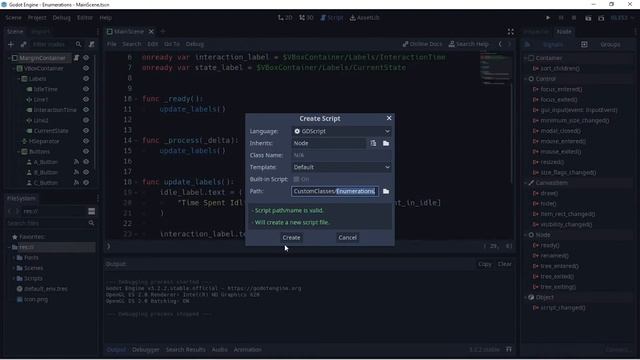The height and width of the screenshot is (360, 640).
Task: Open the AssetLib workspace
Action: (364, 18)
